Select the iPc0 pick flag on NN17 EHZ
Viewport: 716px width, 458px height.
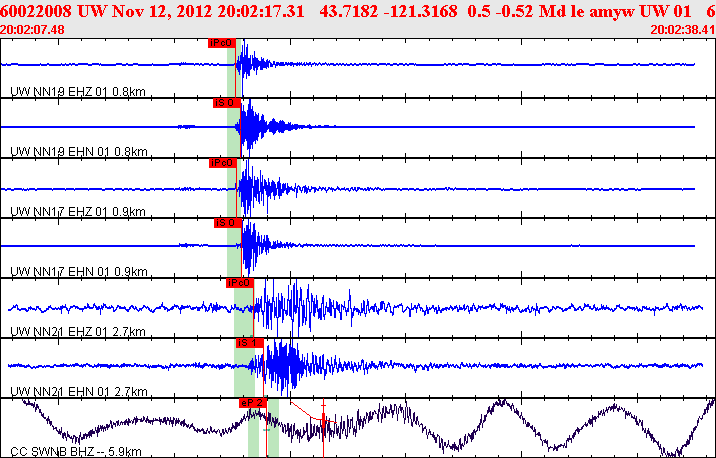coord(223,163)
